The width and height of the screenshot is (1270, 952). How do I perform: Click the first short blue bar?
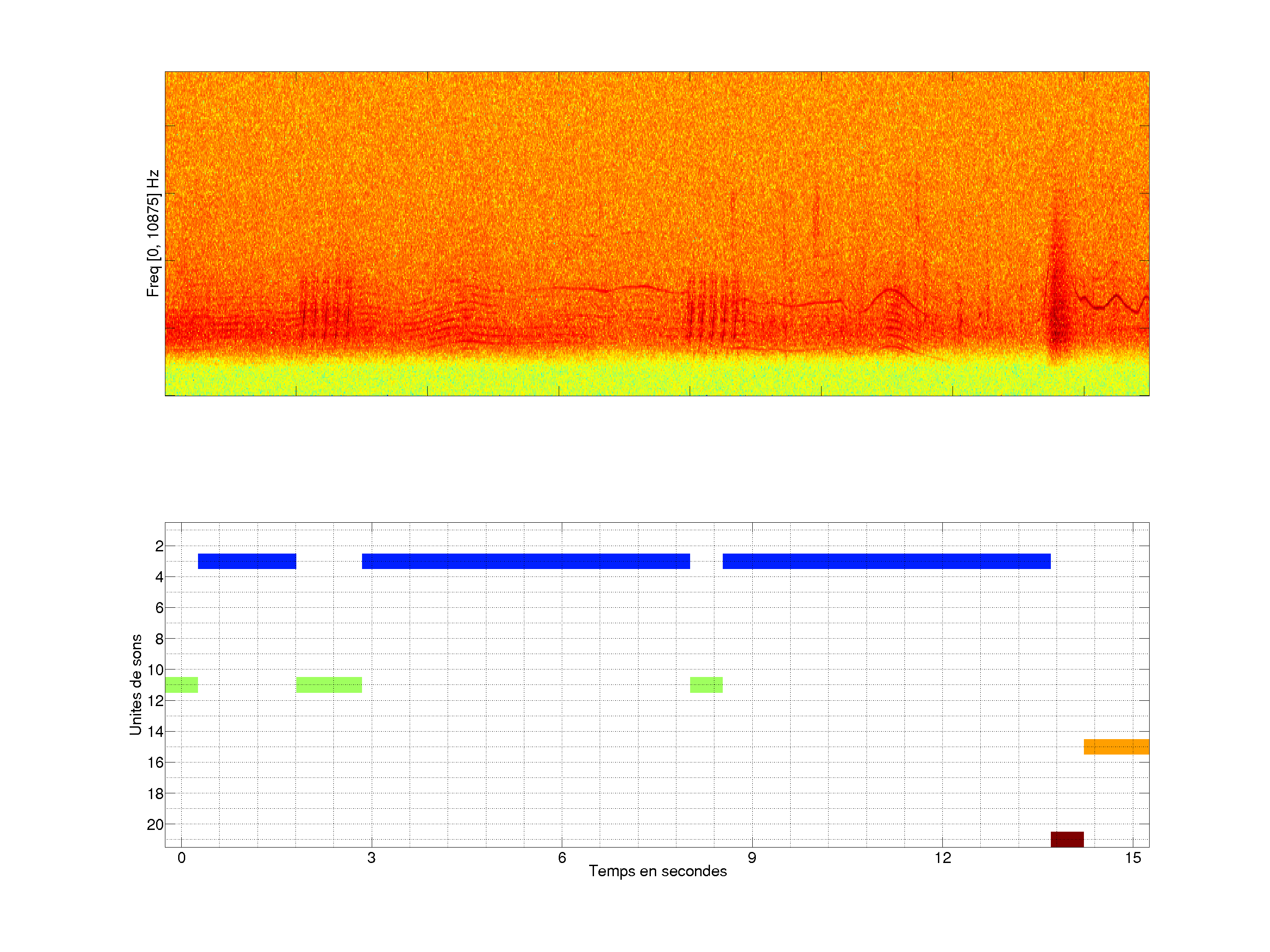[247, 561]
